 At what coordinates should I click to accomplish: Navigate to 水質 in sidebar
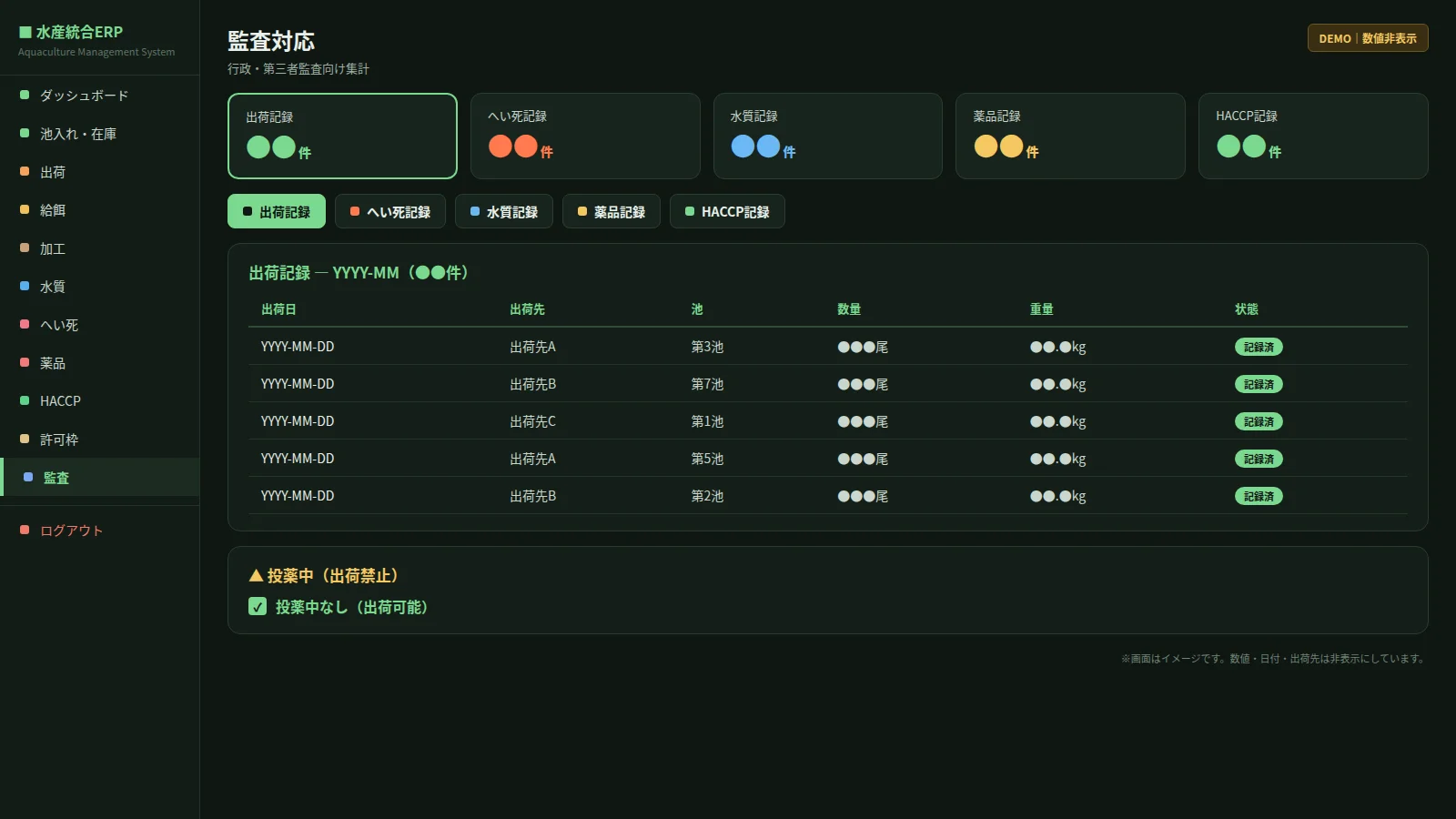[x=99, y=287]
